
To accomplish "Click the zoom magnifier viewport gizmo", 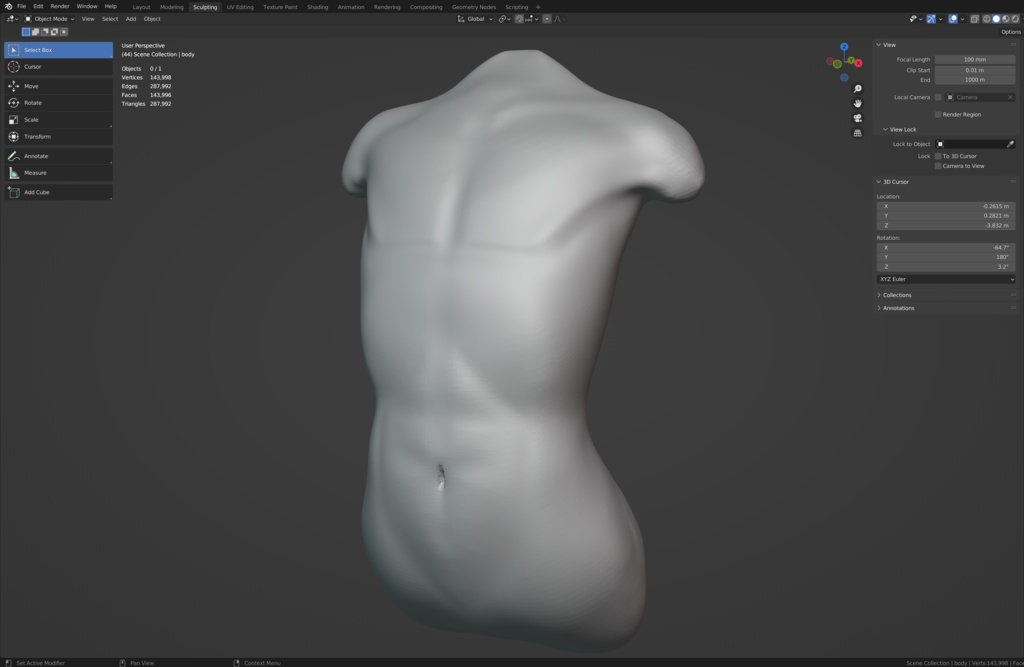I will [x=857, y=89].
